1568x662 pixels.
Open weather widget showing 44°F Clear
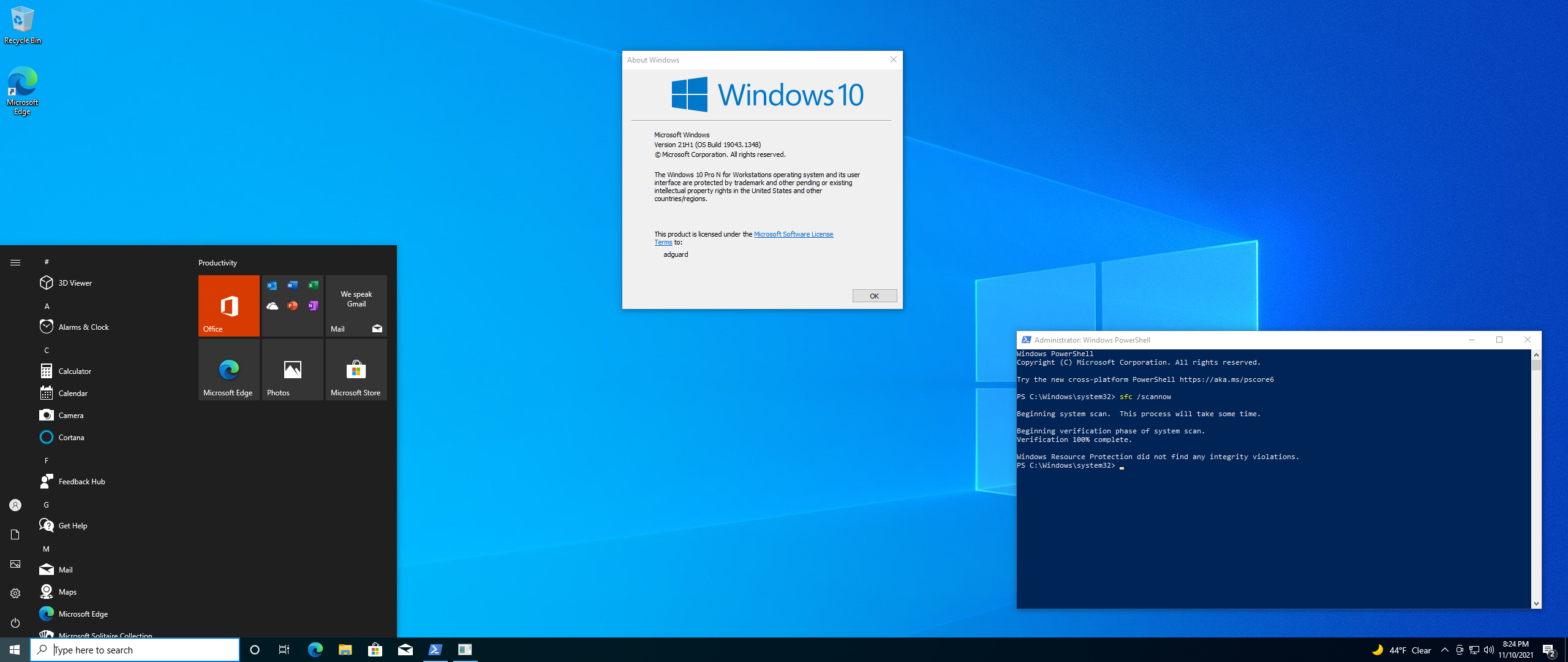pos(1401,650)
